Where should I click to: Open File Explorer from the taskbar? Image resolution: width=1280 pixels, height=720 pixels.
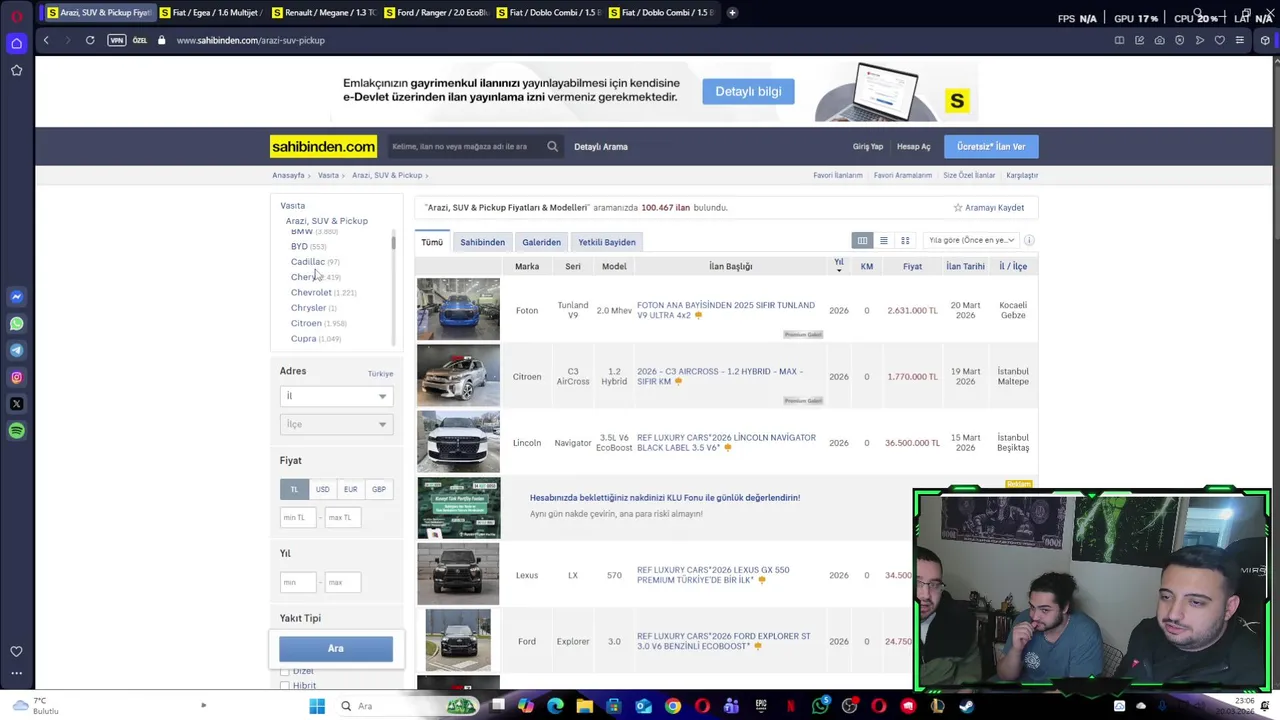pos(585,706)
